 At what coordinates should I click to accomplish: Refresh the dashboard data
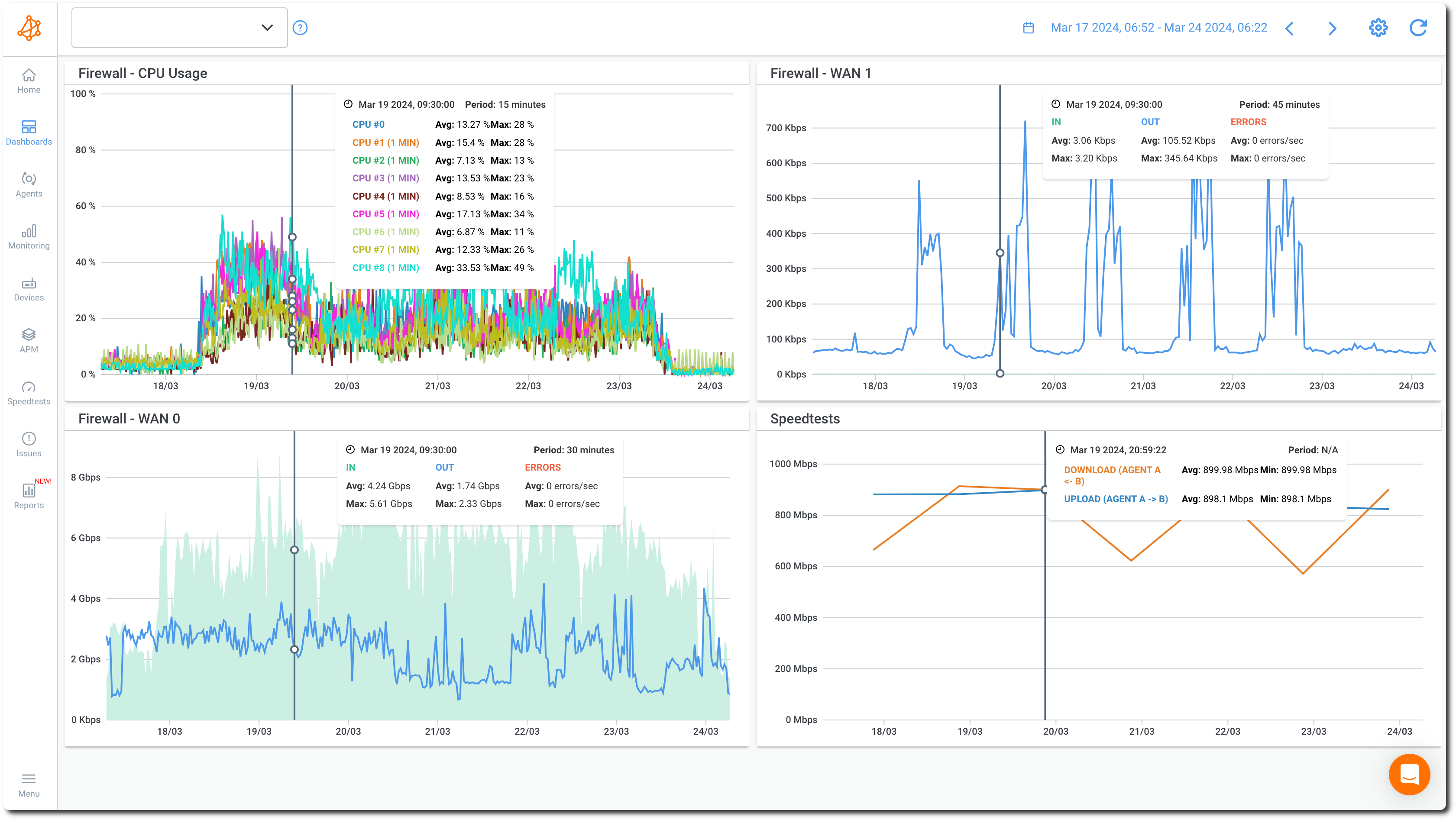[1419, 27]
